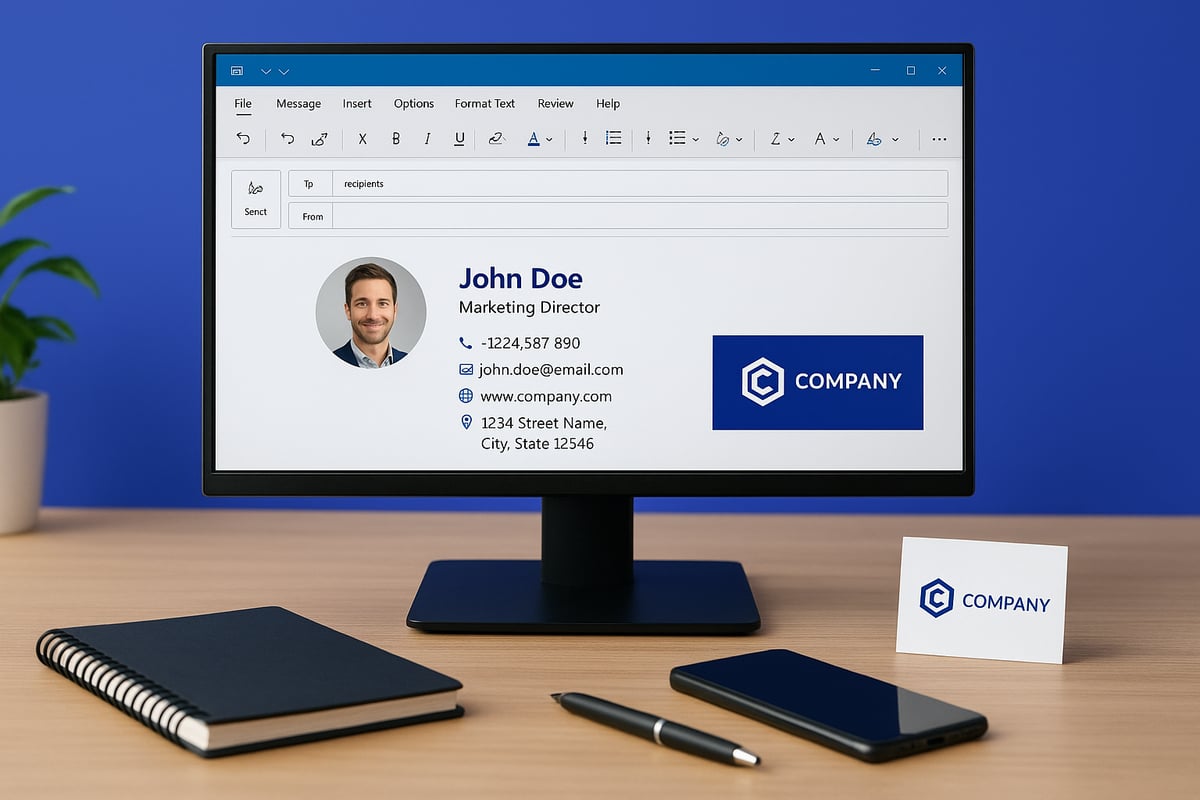Image resolution: width=1200 pixels, height=800 pixels.
Task: Toggle Italic formatting
Action: click(x=427, y=140)
